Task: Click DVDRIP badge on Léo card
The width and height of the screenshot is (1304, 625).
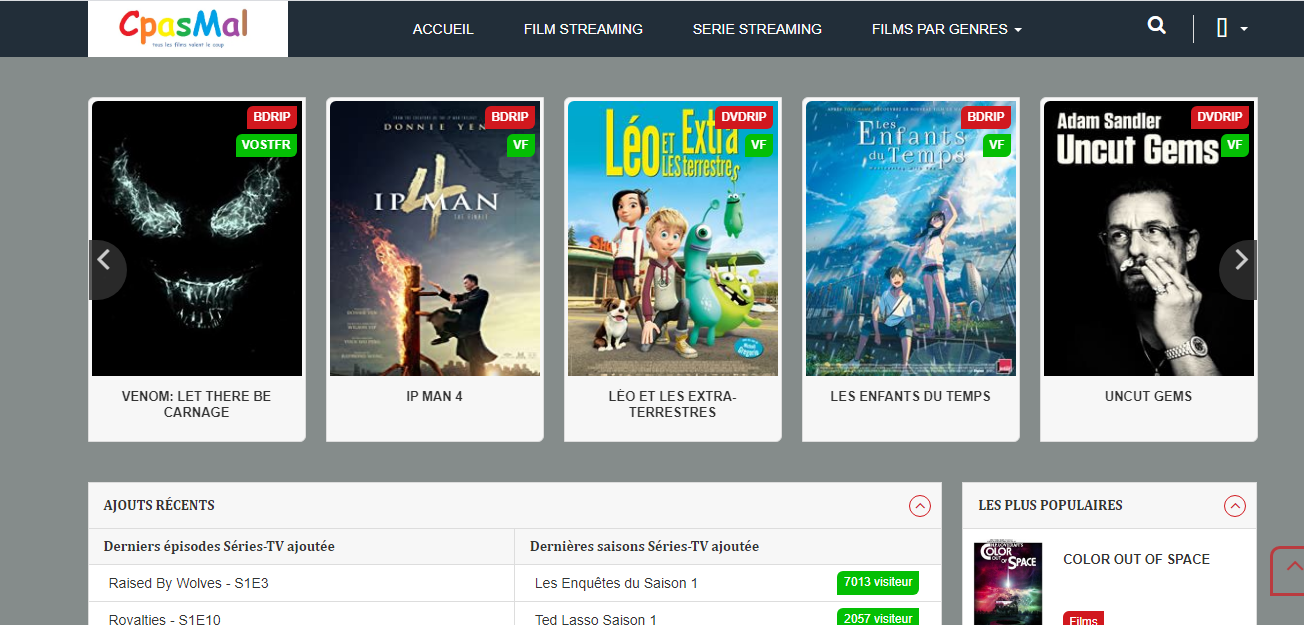Action: 743,117
